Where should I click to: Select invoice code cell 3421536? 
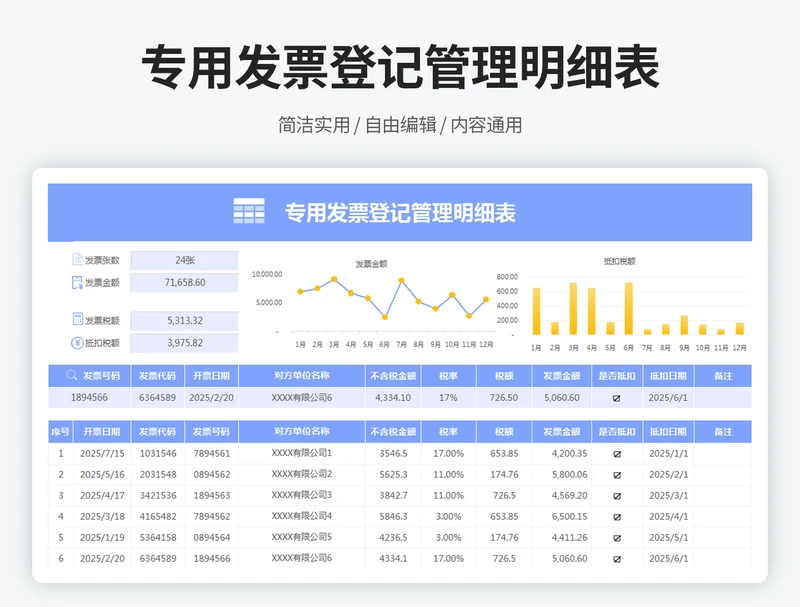[x=158, y=495]
